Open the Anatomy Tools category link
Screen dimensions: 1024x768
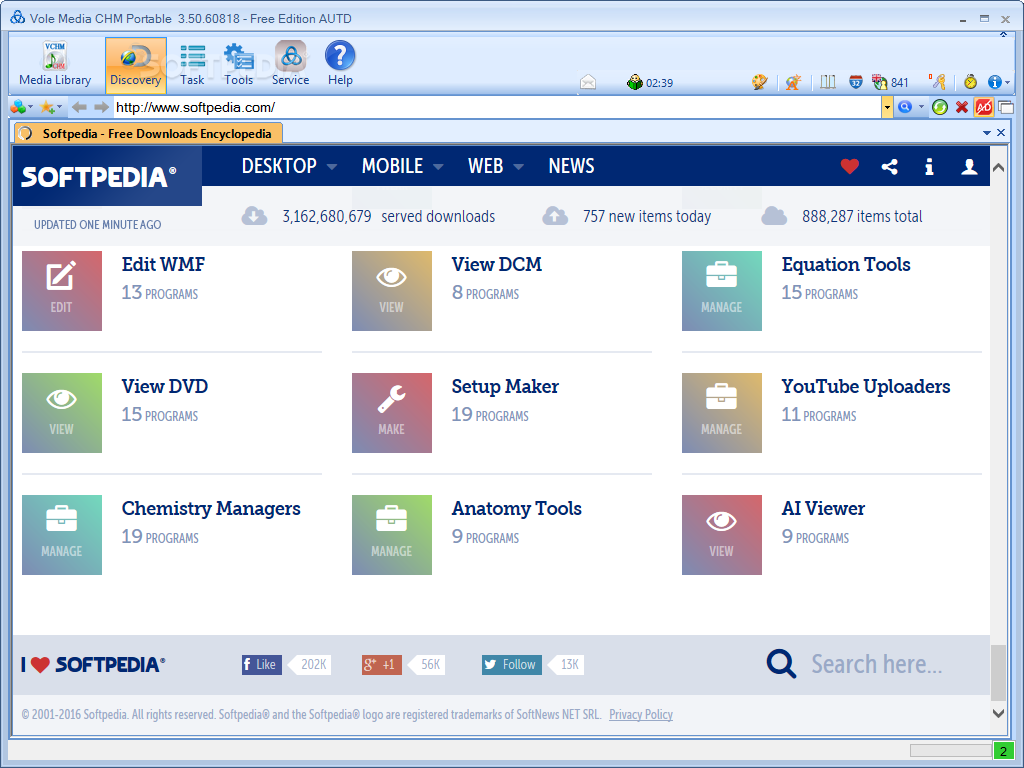[x=517, y=509]
